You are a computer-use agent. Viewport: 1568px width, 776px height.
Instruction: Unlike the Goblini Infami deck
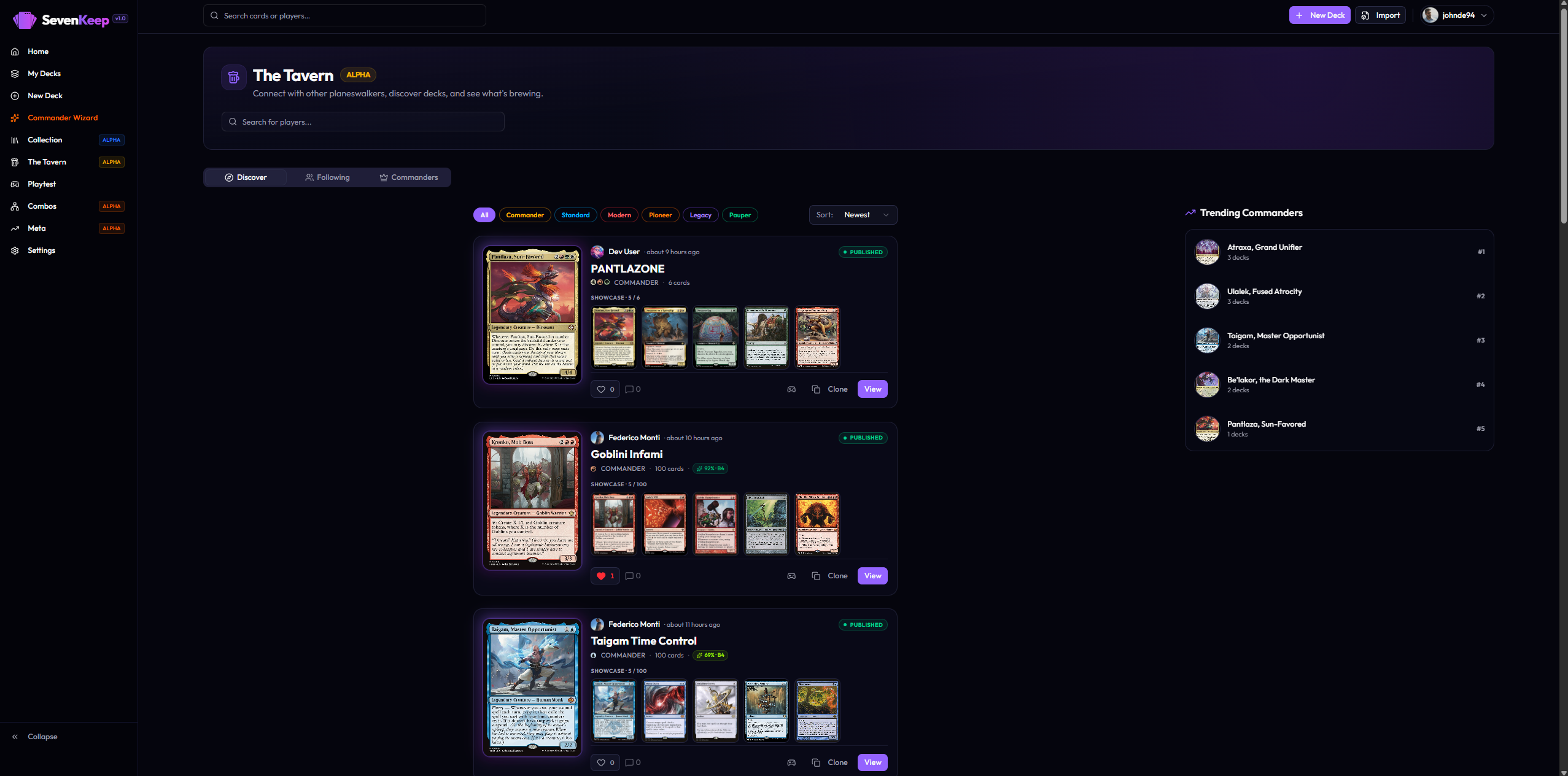click(605, 576)
